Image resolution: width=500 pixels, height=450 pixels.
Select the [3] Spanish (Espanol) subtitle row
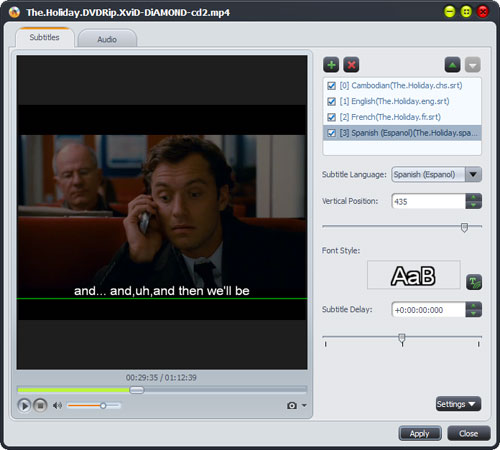pos(402,133)
